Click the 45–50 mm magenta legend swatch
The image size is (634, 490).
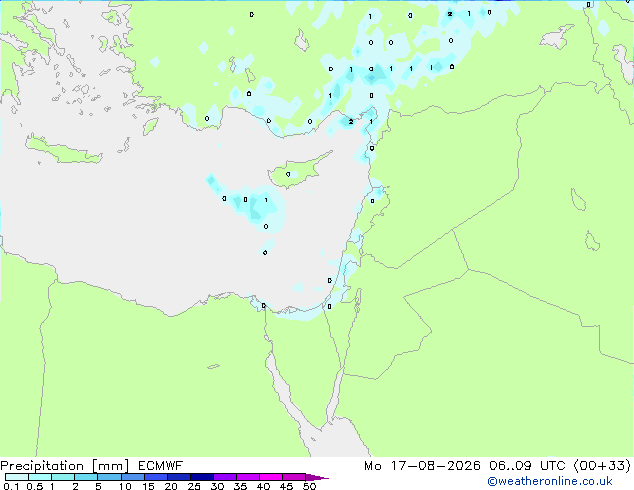(294, 477)
